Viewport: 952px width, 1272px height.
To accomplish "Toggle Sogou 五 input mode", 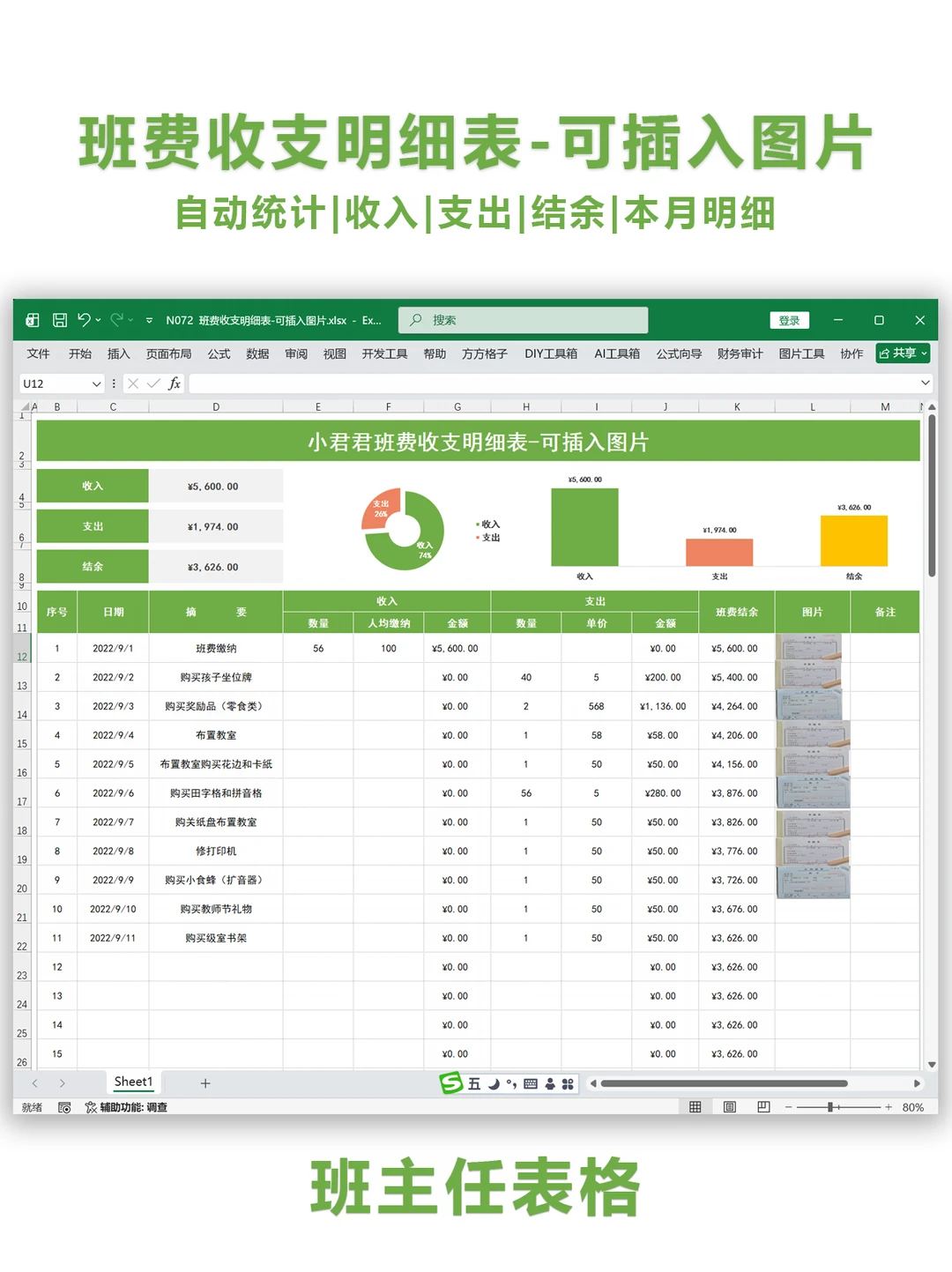I will [474, 1083].
